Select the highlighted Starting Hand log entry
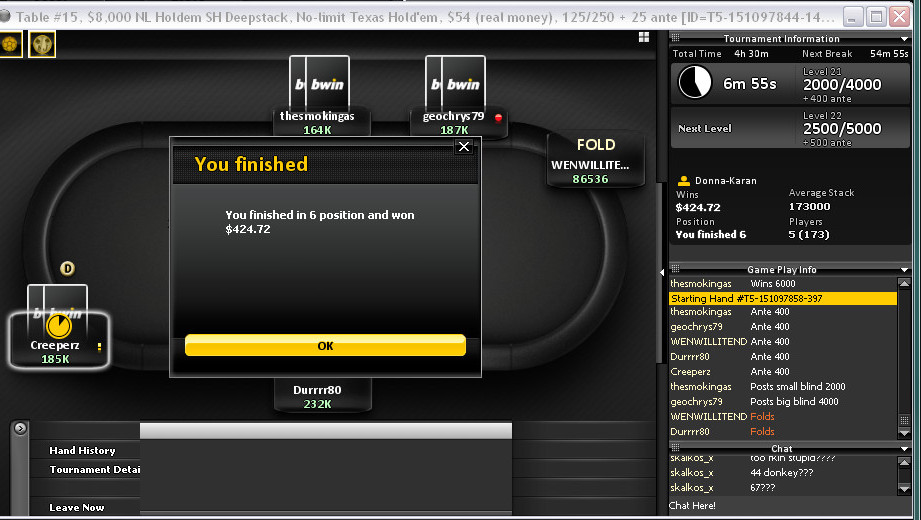This screenshot has width=921, height=520. pos(783,298)
